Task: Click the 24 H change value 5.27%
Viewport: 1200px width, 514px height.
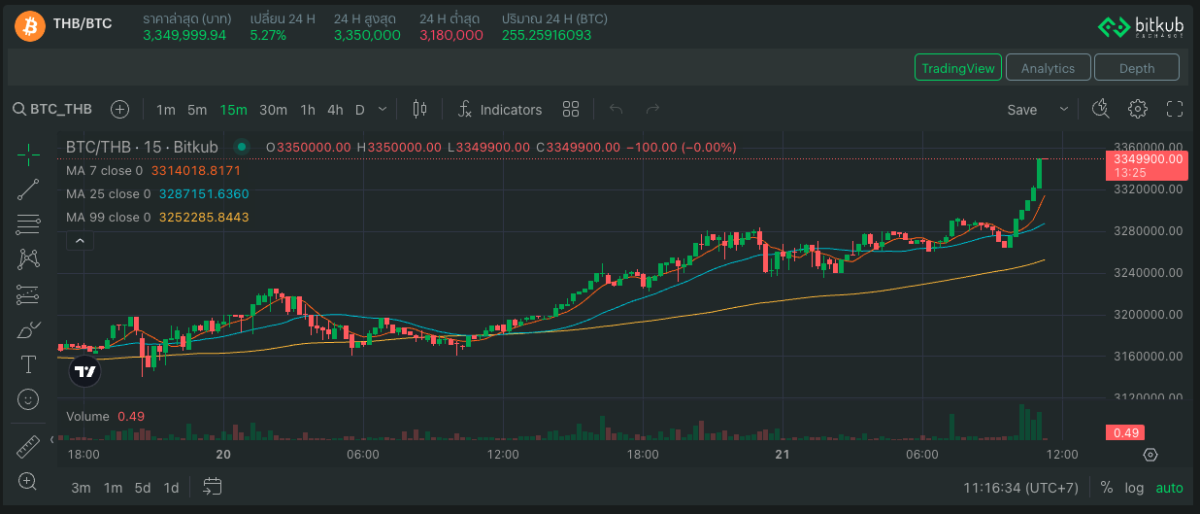Action: (268, 35)
